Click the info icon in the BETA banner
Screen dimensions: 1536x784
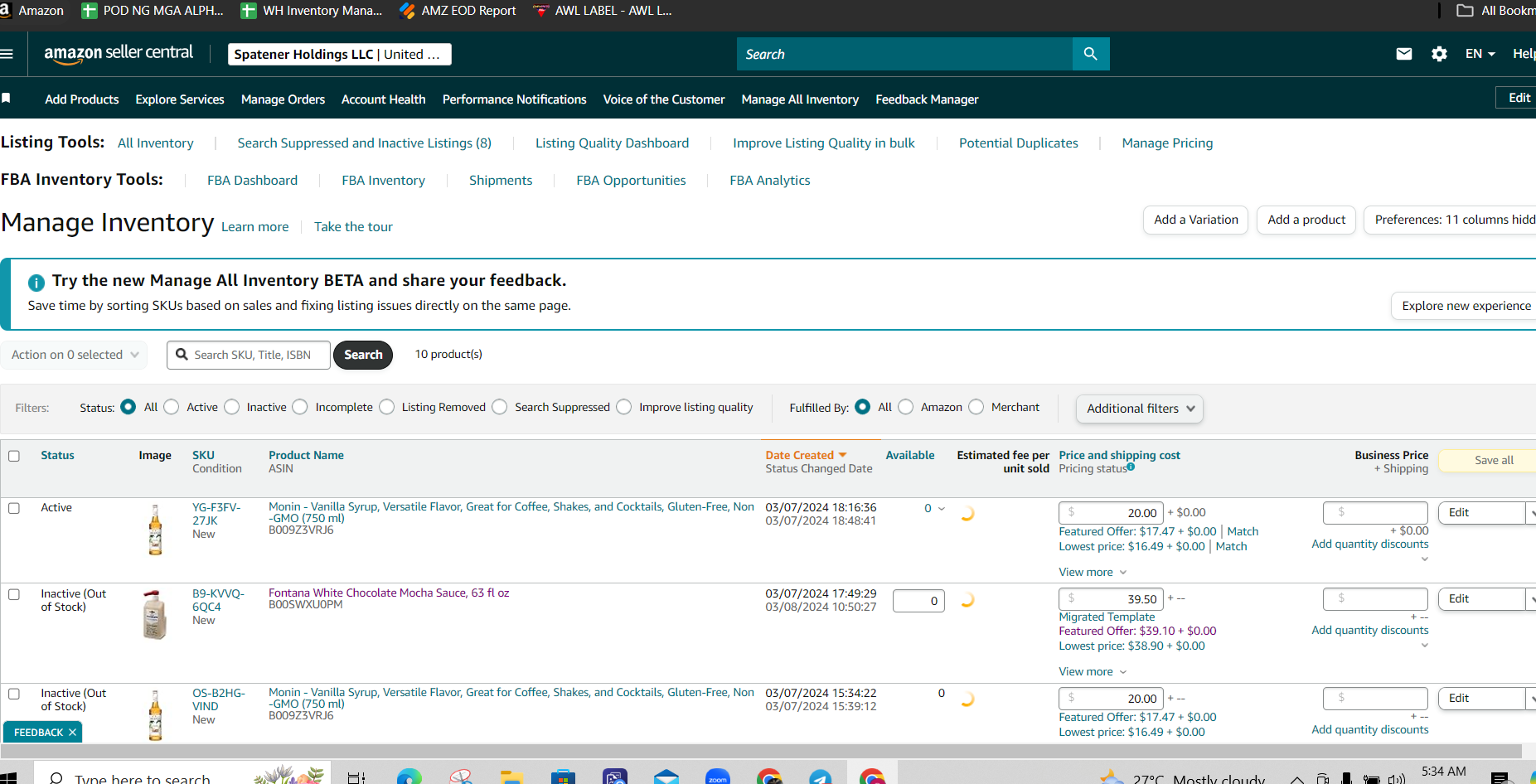36,283
